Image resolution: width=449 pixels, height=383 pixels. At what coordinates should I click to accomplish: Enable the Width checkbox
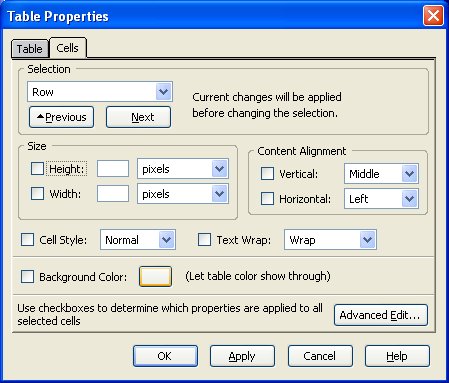37,193
